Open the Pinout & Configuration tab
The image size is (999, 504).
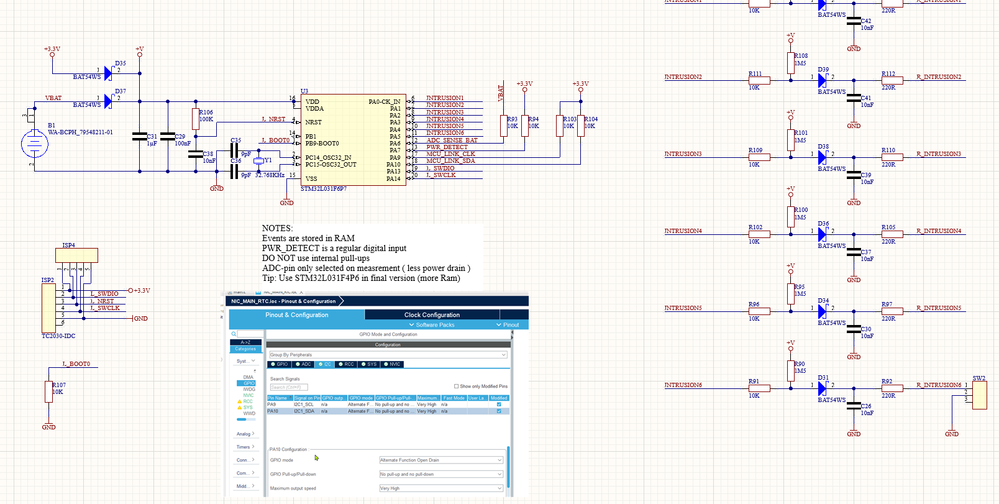coord(296,315)
